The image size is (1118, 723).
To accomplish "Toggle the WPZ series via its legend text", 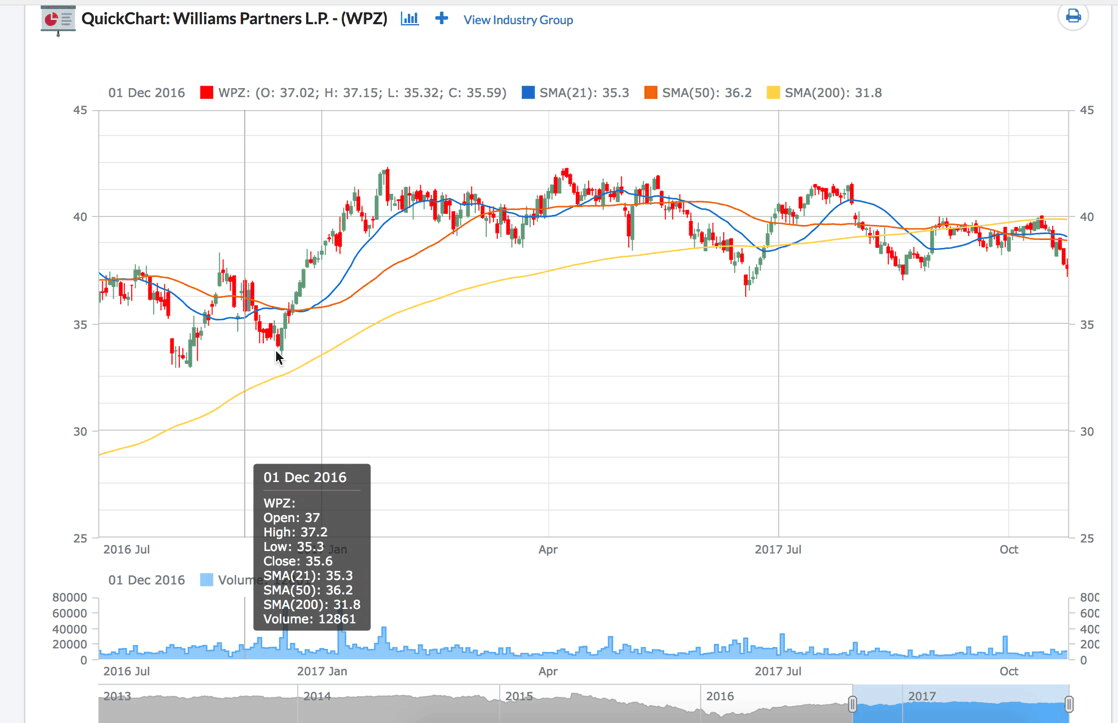I will tap(362, 93).
